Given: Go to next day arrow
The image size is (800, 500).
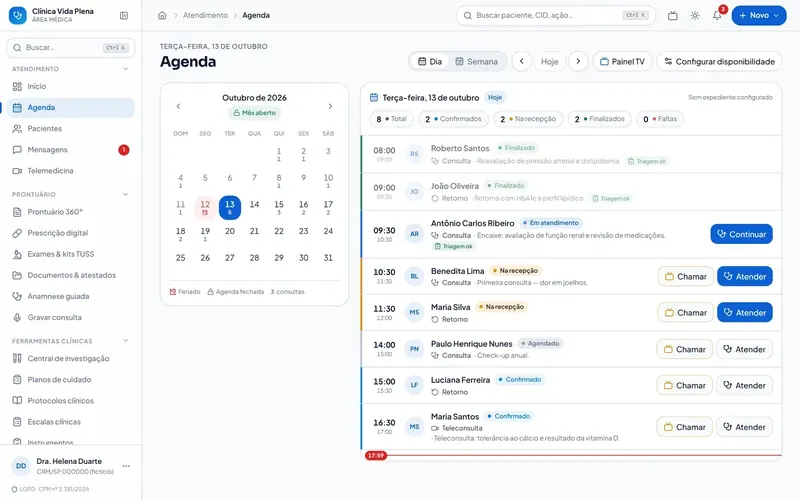Looking at the screenshot, I should pyautogui.click(x=578, y=61).
